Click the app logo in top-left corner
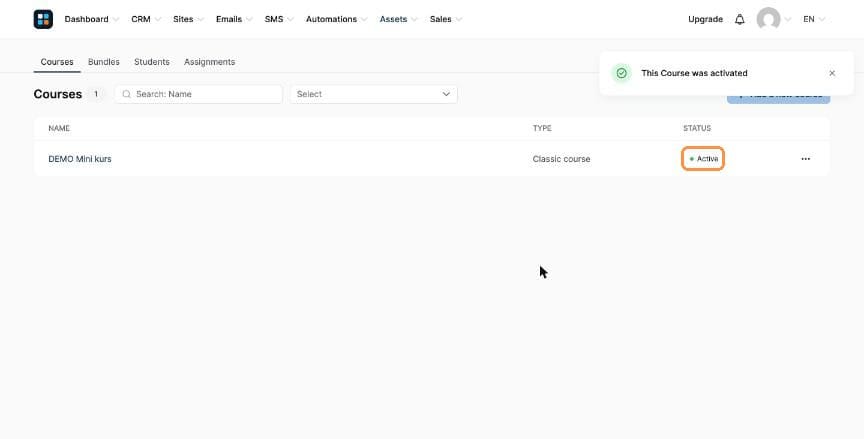Screen dimensions: 864x439 [x=43, y=19]
